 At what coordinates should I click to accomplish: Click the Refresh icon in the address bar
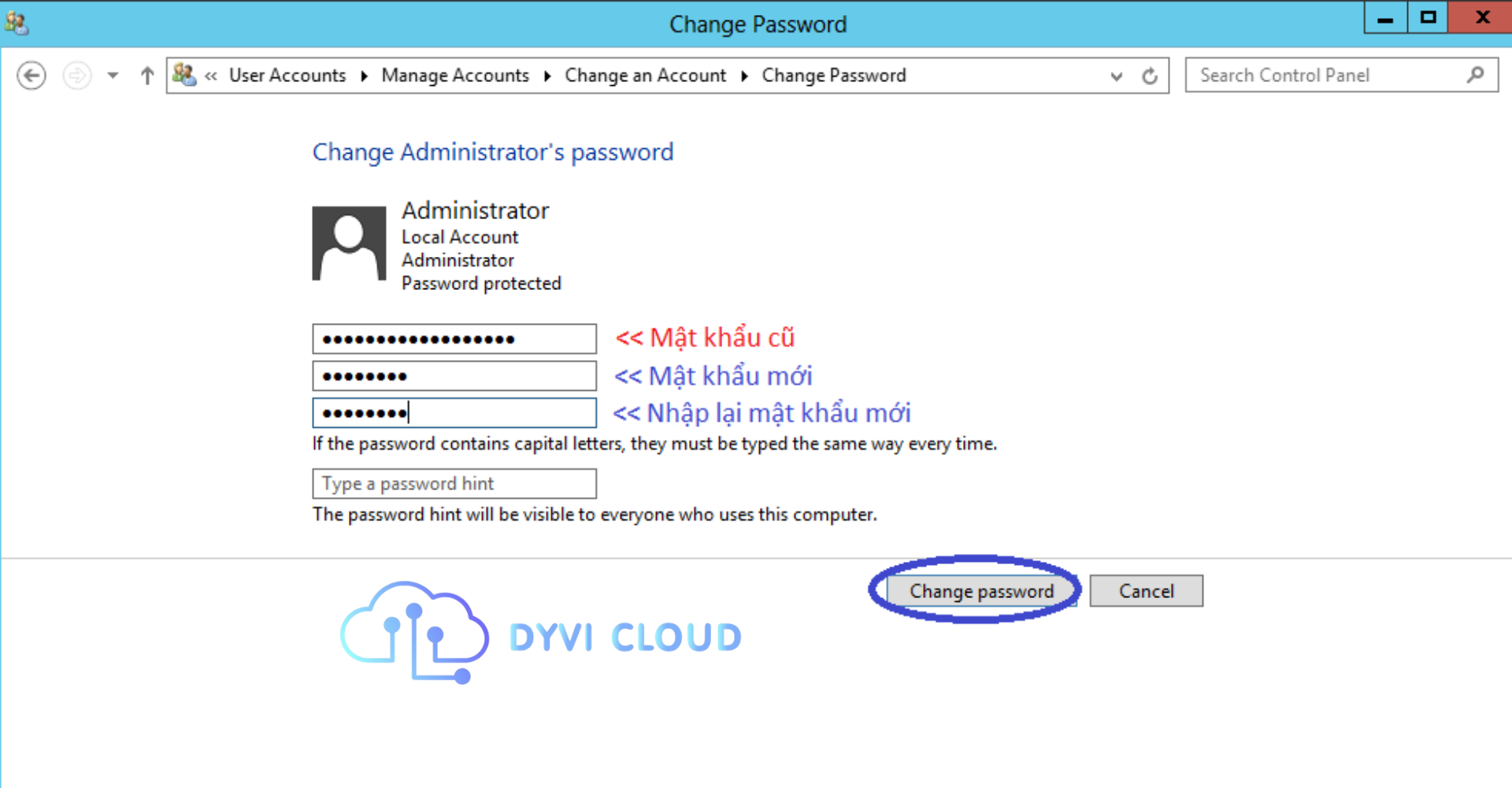pos(1151,75)
